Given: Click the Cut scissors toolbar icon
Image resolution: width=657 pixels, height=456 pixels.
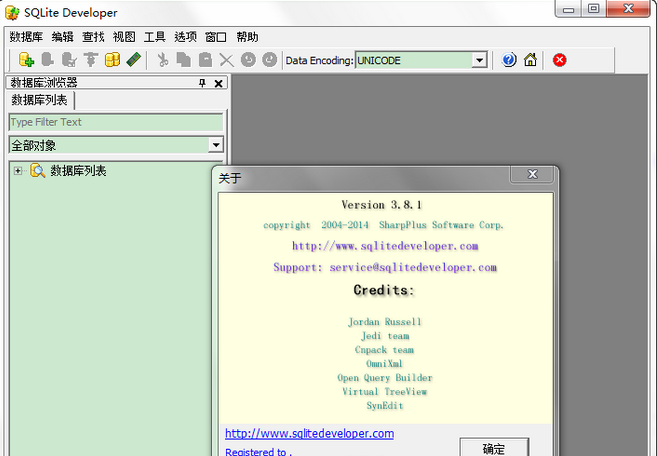Looking at the screenshot, I should click(x=163, y=60).
